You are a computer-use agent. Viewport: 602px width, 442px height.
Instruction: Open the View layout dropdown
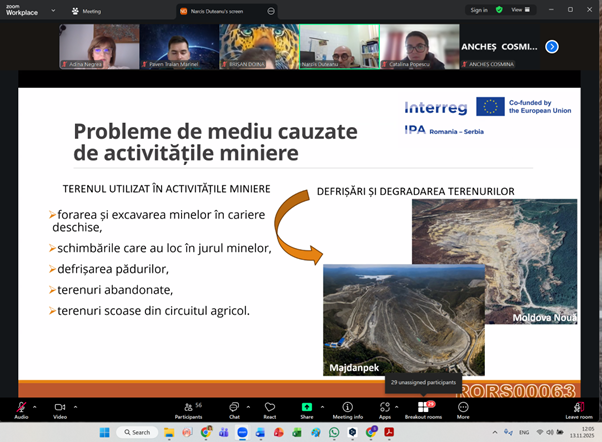521,10
